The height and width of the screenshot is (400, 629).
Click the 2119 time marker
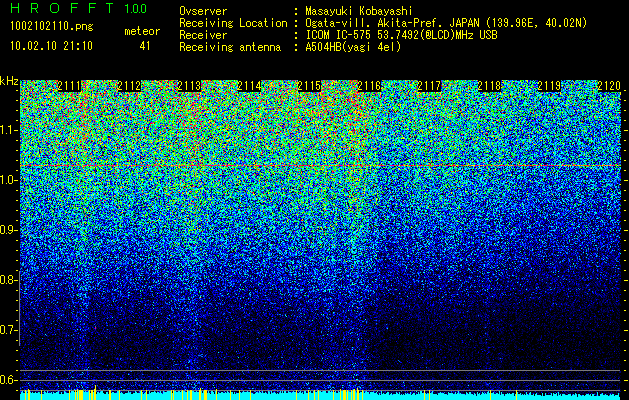pyautogui.click(x=549, y=86)
